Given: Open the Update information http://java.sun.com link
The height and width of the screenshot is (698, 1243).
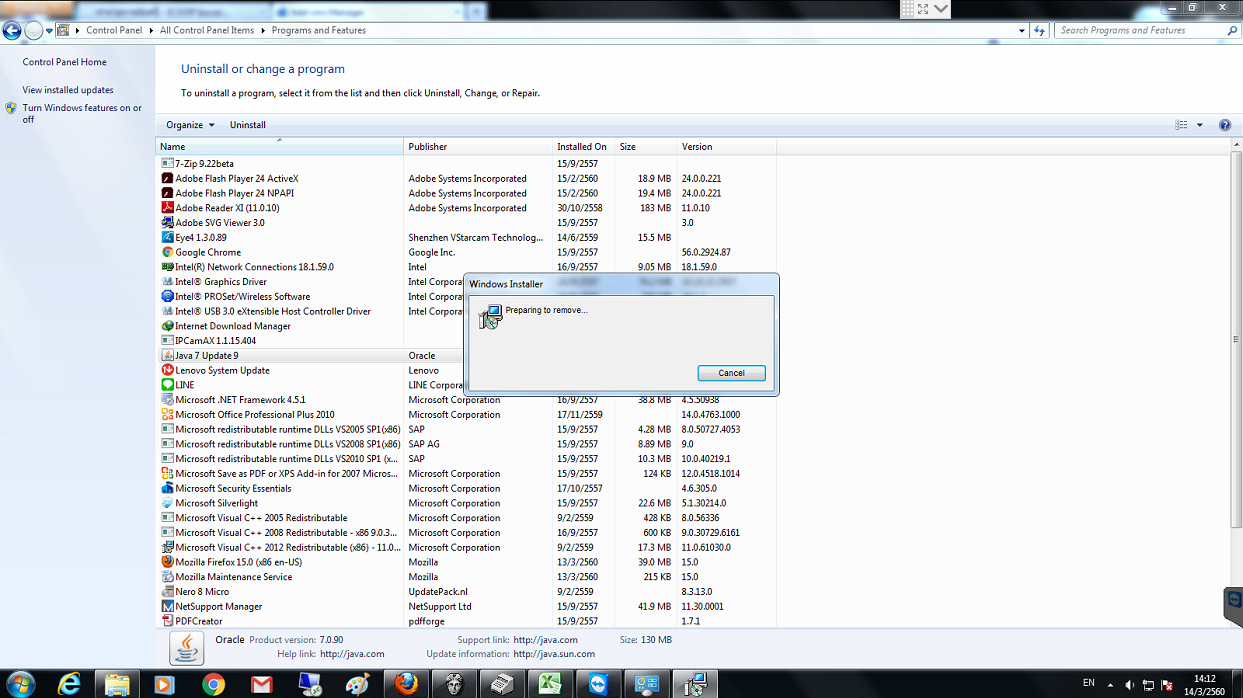Looking at the screenshot, I should (x=554, y=654).
